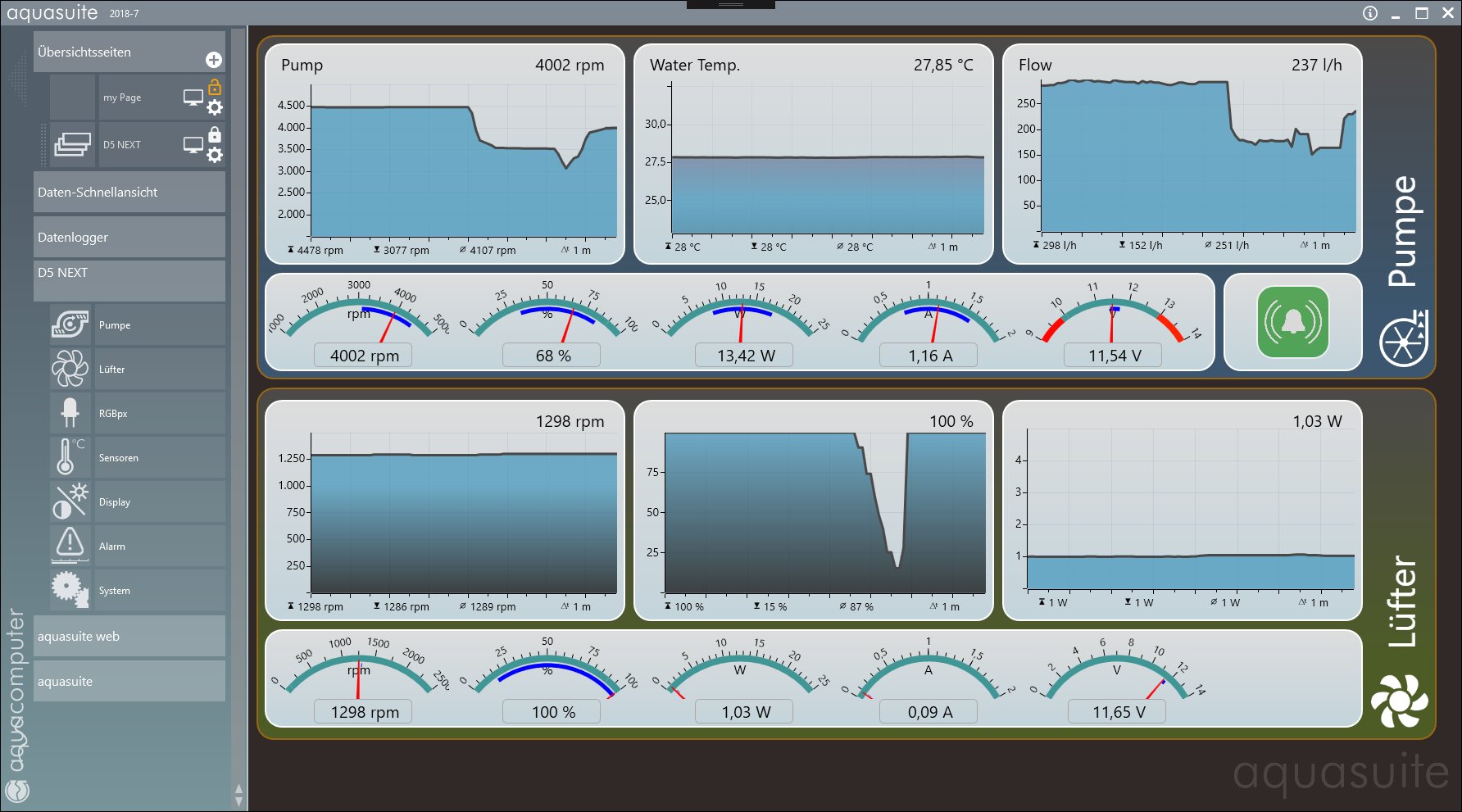The height and width of the screenshot is (812, 1462).
Task: Collapse the Übersichtsseiten section header
Action: (115, 52)
